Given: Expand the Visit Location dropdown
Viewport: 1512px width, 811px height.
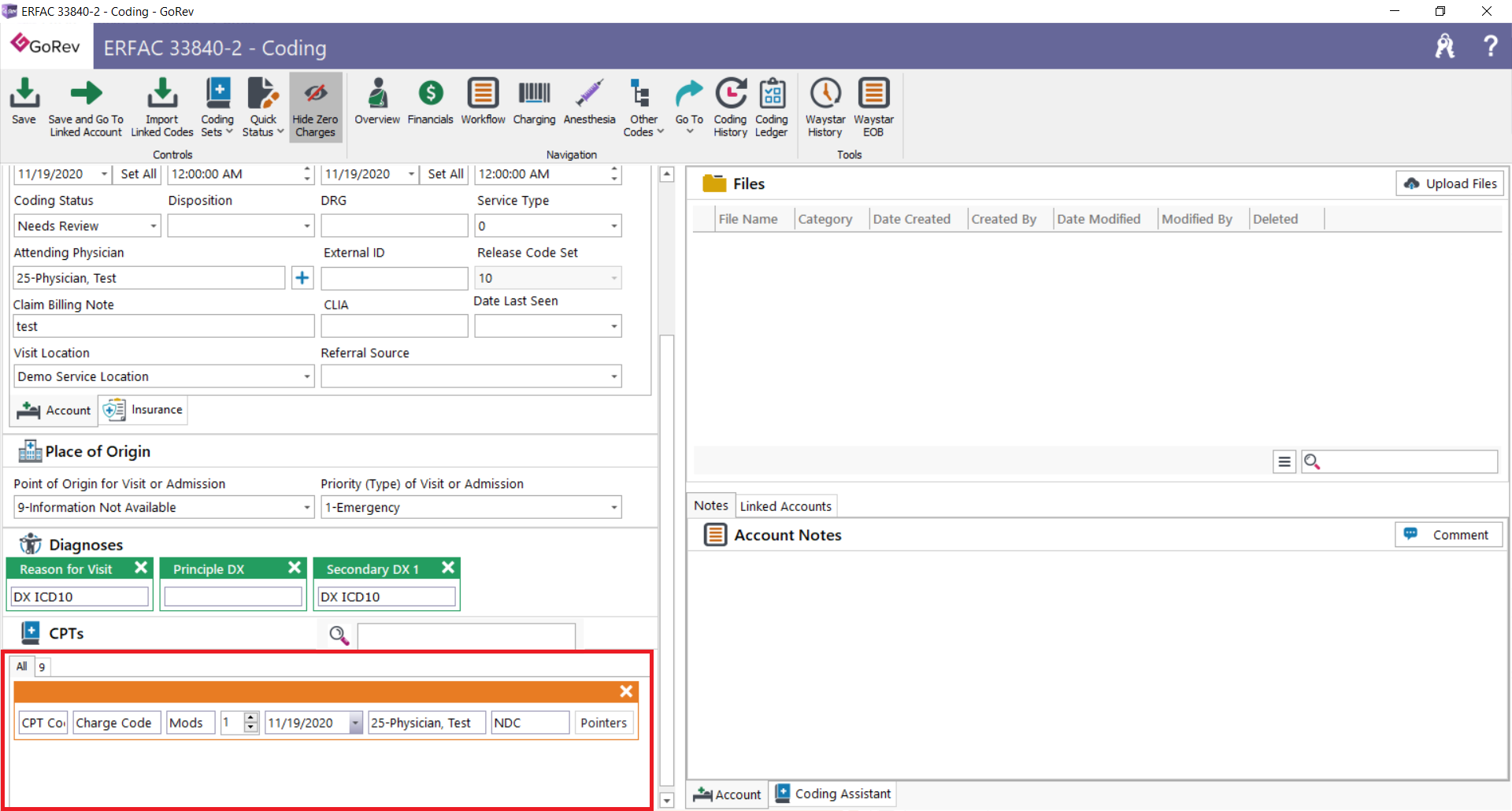Looking at the screenshot, I should coord(307,376).
